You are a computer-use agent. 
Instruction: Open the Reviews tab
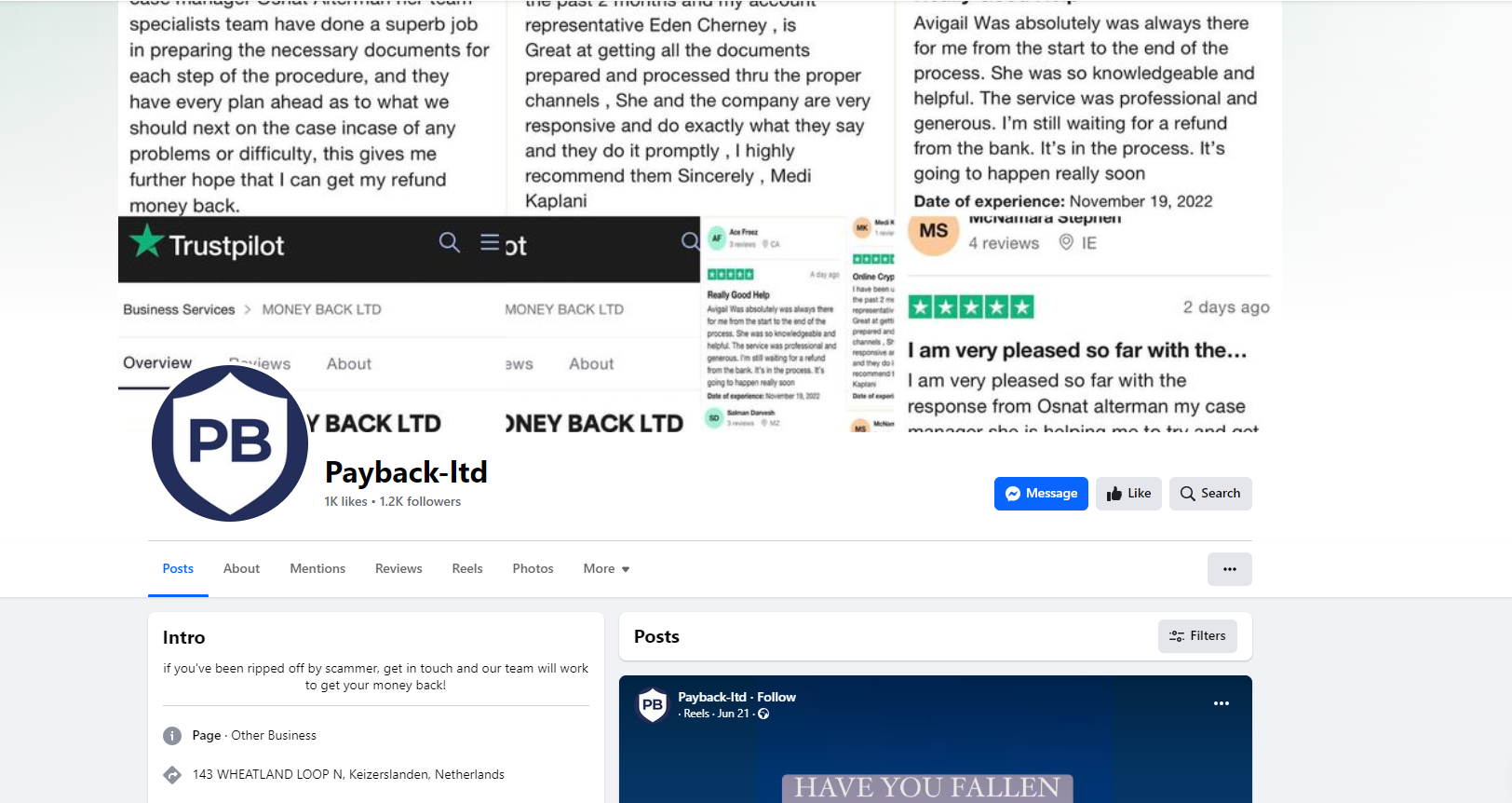(398, 569)
